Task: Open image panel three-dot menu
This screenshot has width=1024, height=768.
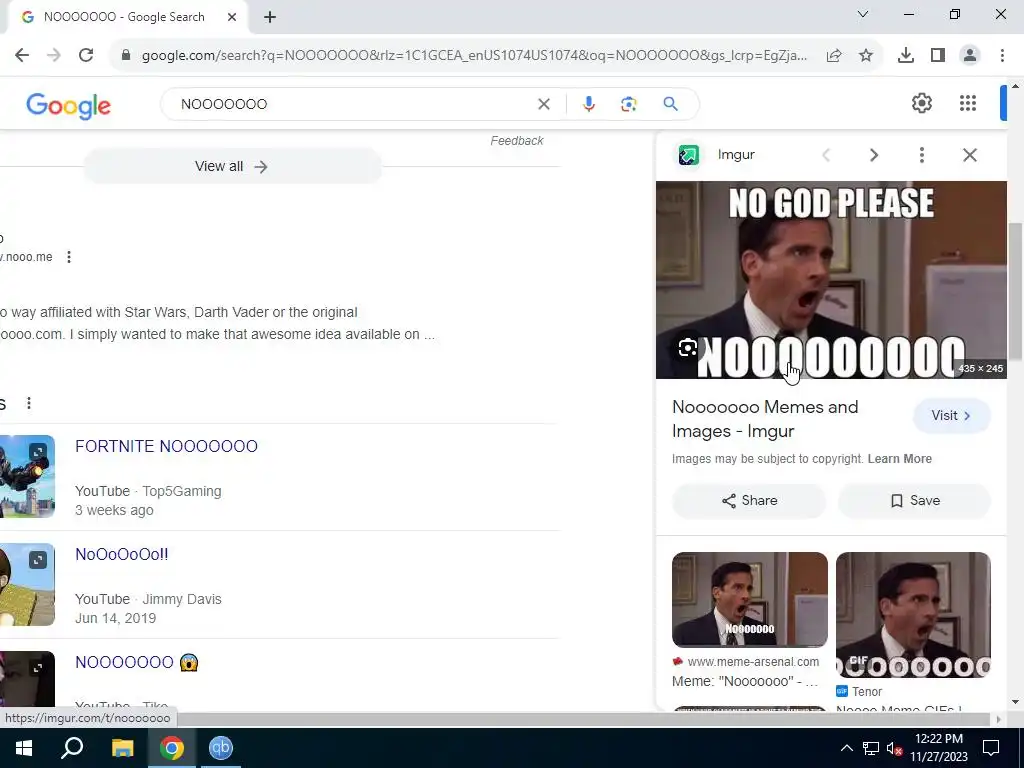Action: 921,155
